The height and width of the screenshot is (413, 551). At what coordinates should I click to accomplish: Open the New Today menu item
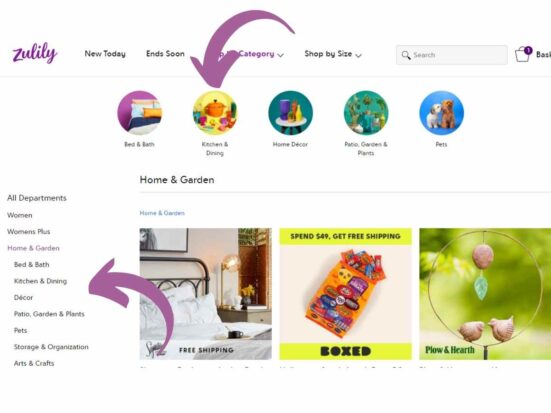105,54
